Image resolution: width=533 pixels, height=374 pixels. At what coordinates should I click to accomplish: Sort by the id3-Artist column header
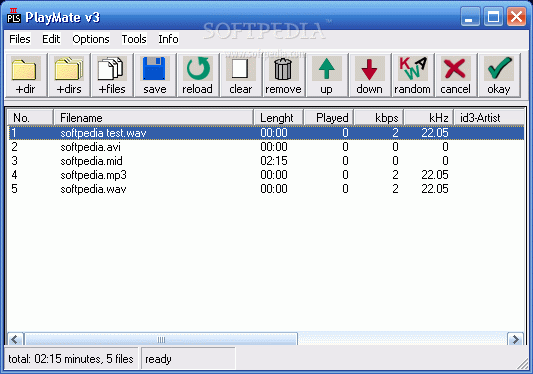(x=489, y=118)
